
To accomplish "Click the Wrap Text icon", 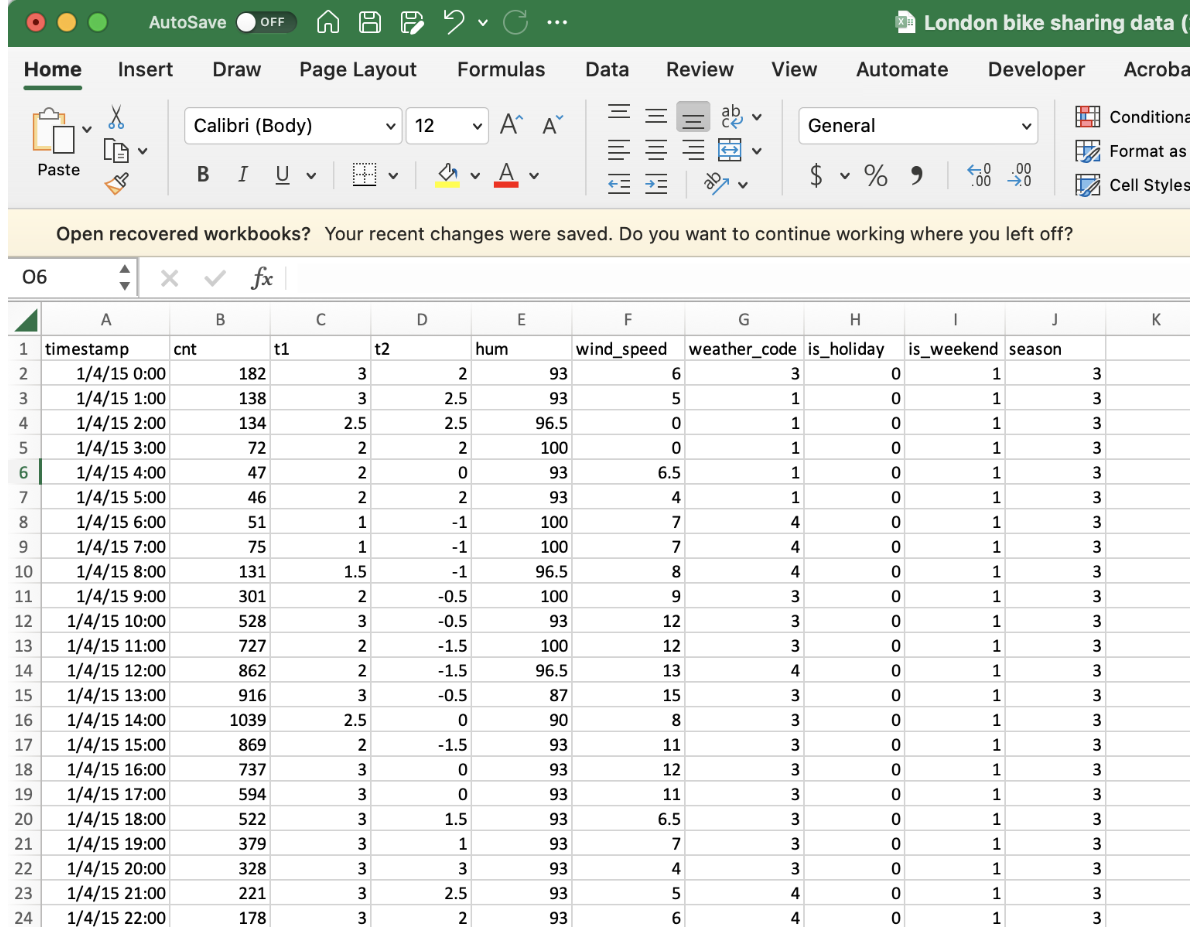I will (732, 116).
